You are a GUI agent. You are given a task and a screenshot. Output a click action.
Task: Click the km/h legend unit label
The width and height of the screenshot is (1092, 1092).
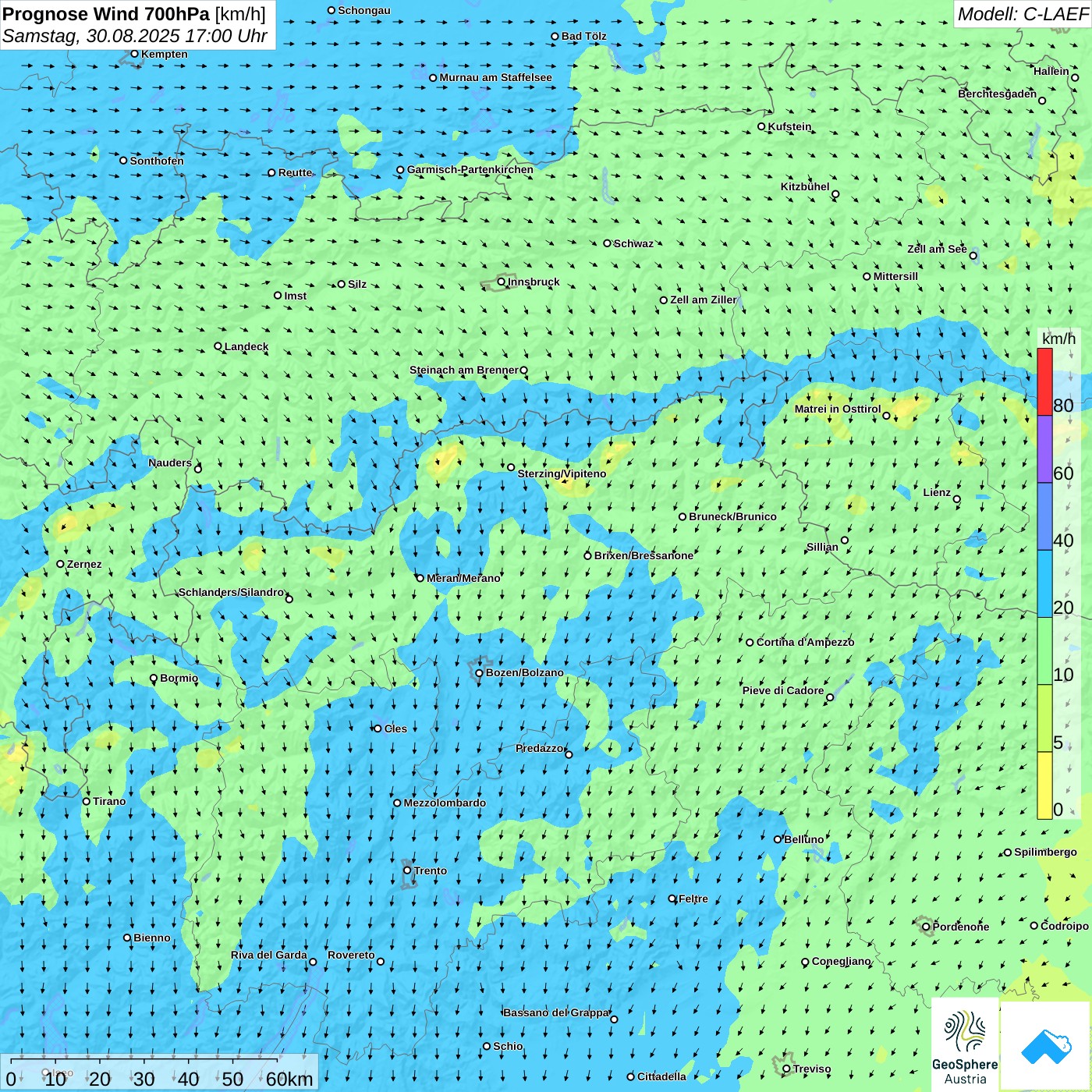pyautogui.click(x=1058, y=339)
